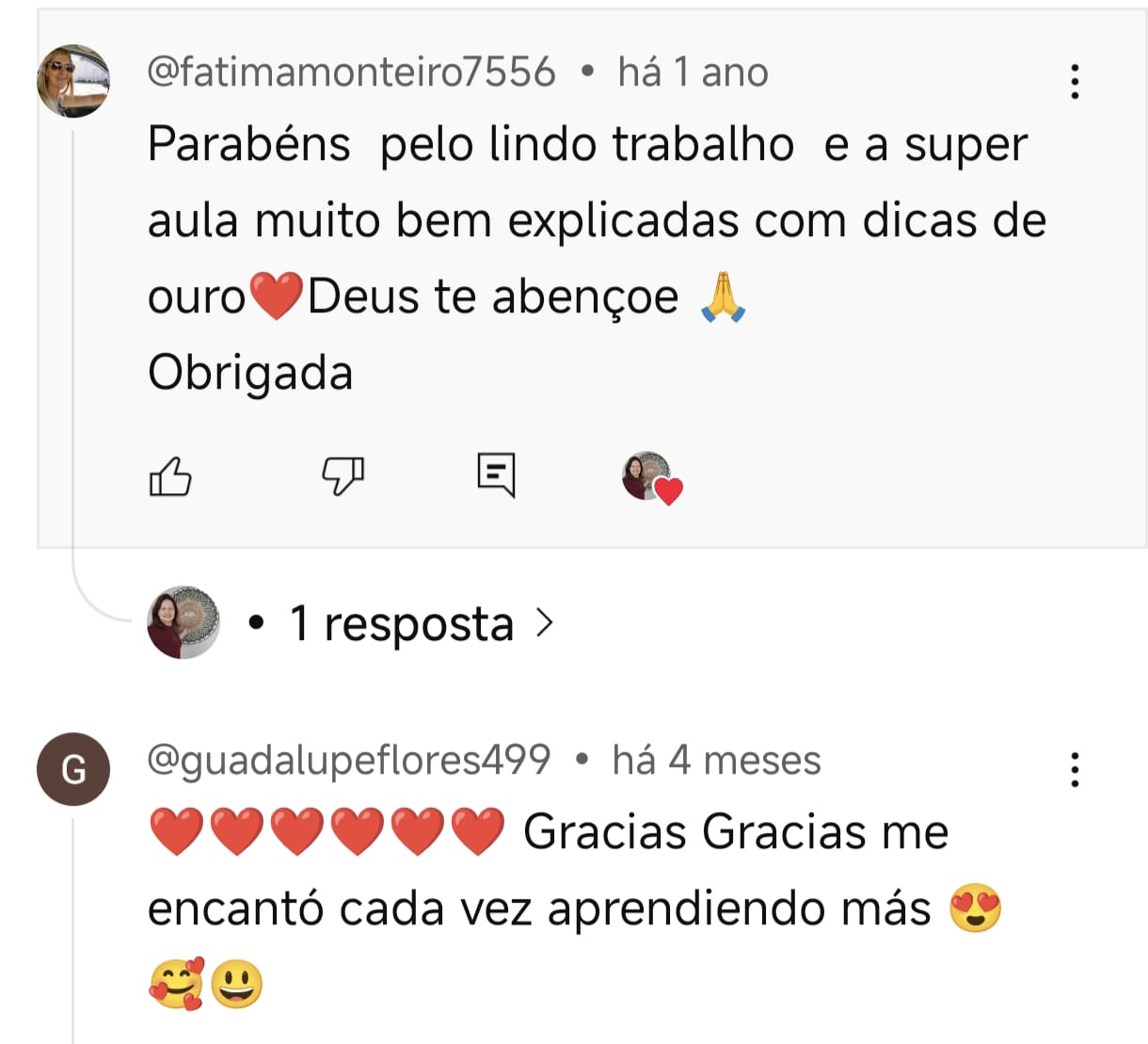Dislike the fatimamonteiro7556 comment
1148x1044 pixels.
[343, 475]
